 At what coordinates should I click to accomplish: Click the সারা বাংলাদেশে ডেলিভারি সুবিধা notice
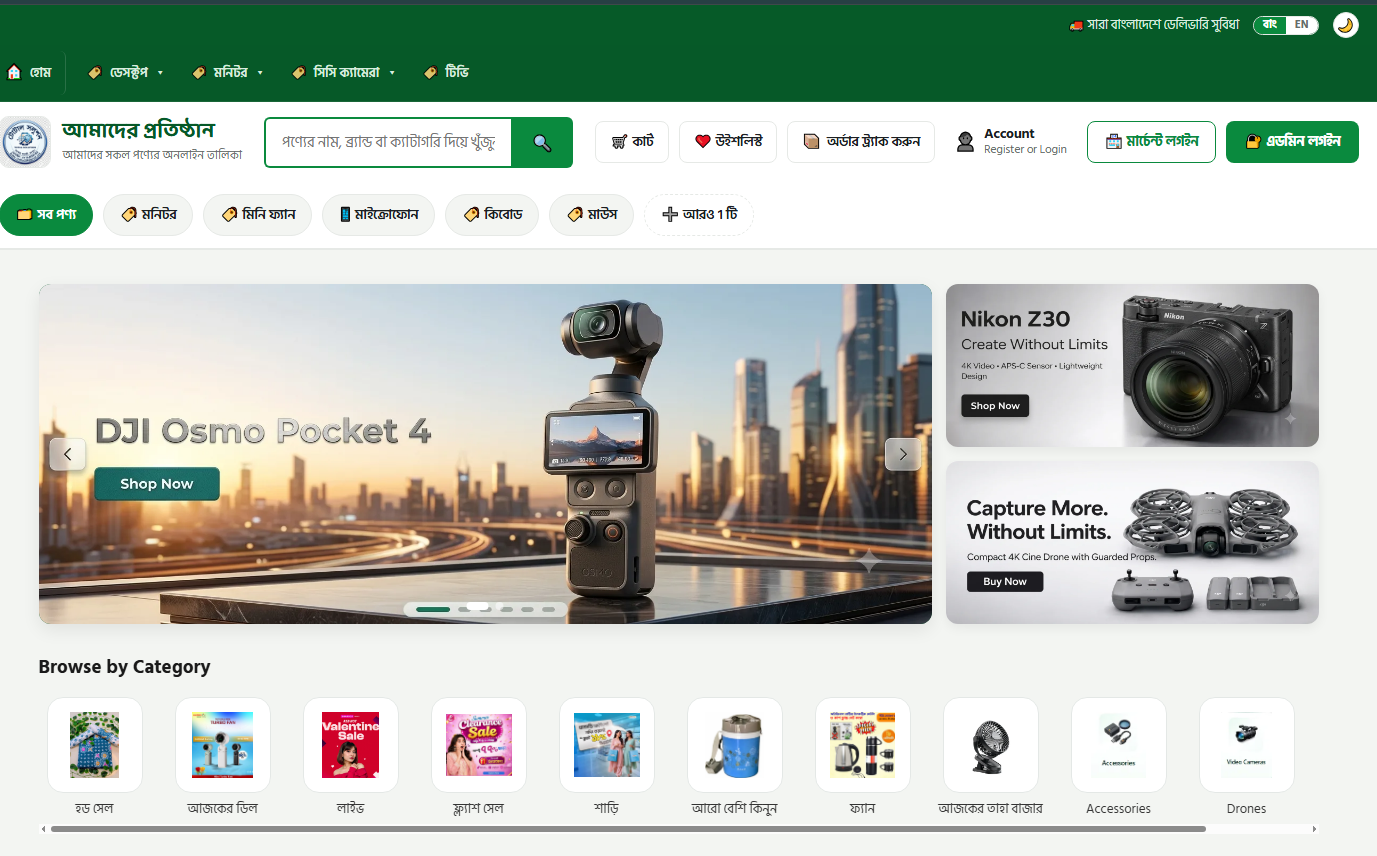click(1154, 25)
